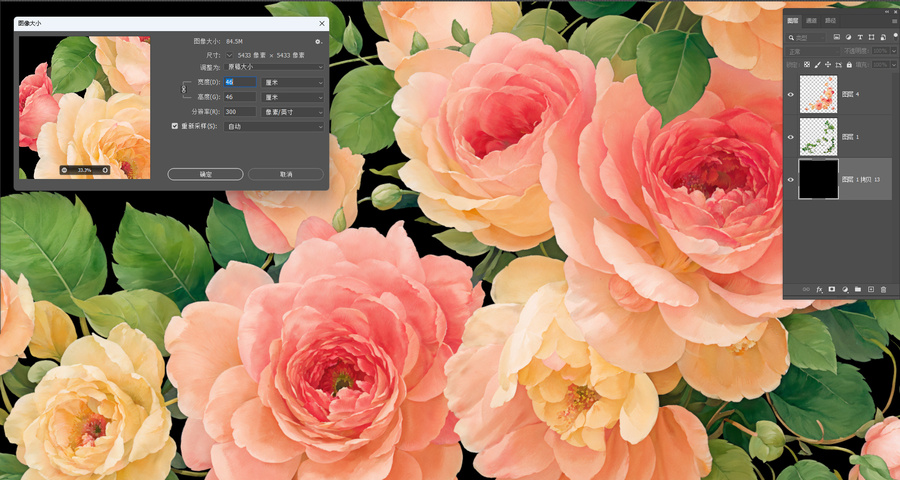Viewport: 900px width, 480px height.
Task: Add a layer style (fx)
Action: 820,289
